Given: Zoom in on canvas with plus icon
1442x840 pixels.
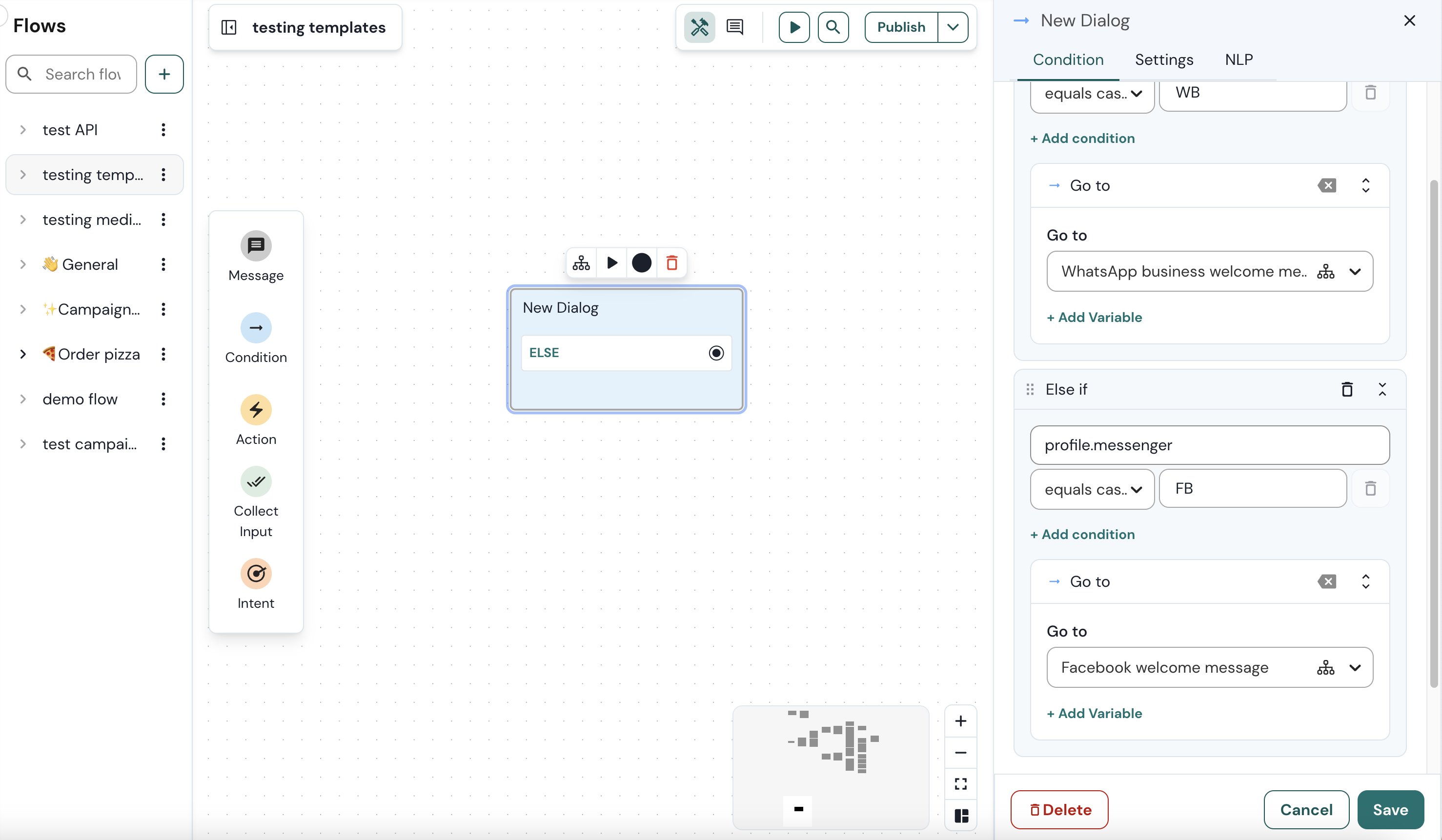Looking at the screenshot, I should [x=961, y=720].
